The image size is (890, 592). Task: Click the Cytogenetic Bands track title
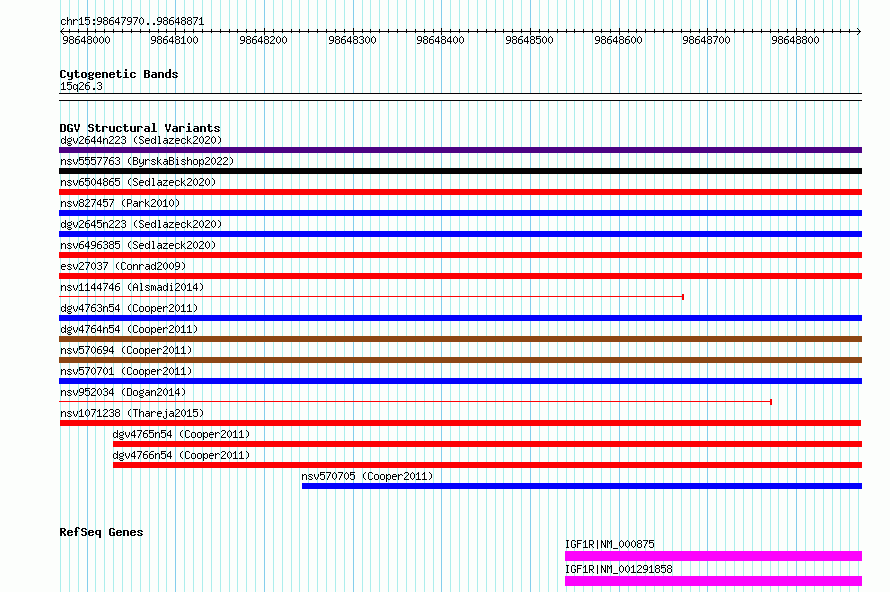click(119, 74)
